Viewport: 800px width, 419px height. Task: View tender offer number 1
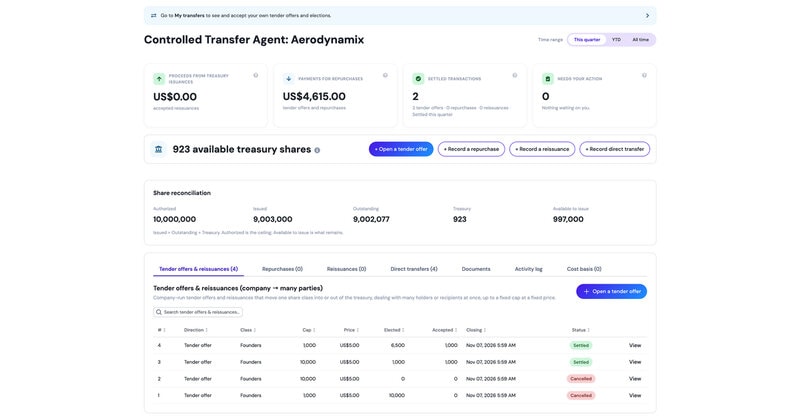tap(635, 396)
